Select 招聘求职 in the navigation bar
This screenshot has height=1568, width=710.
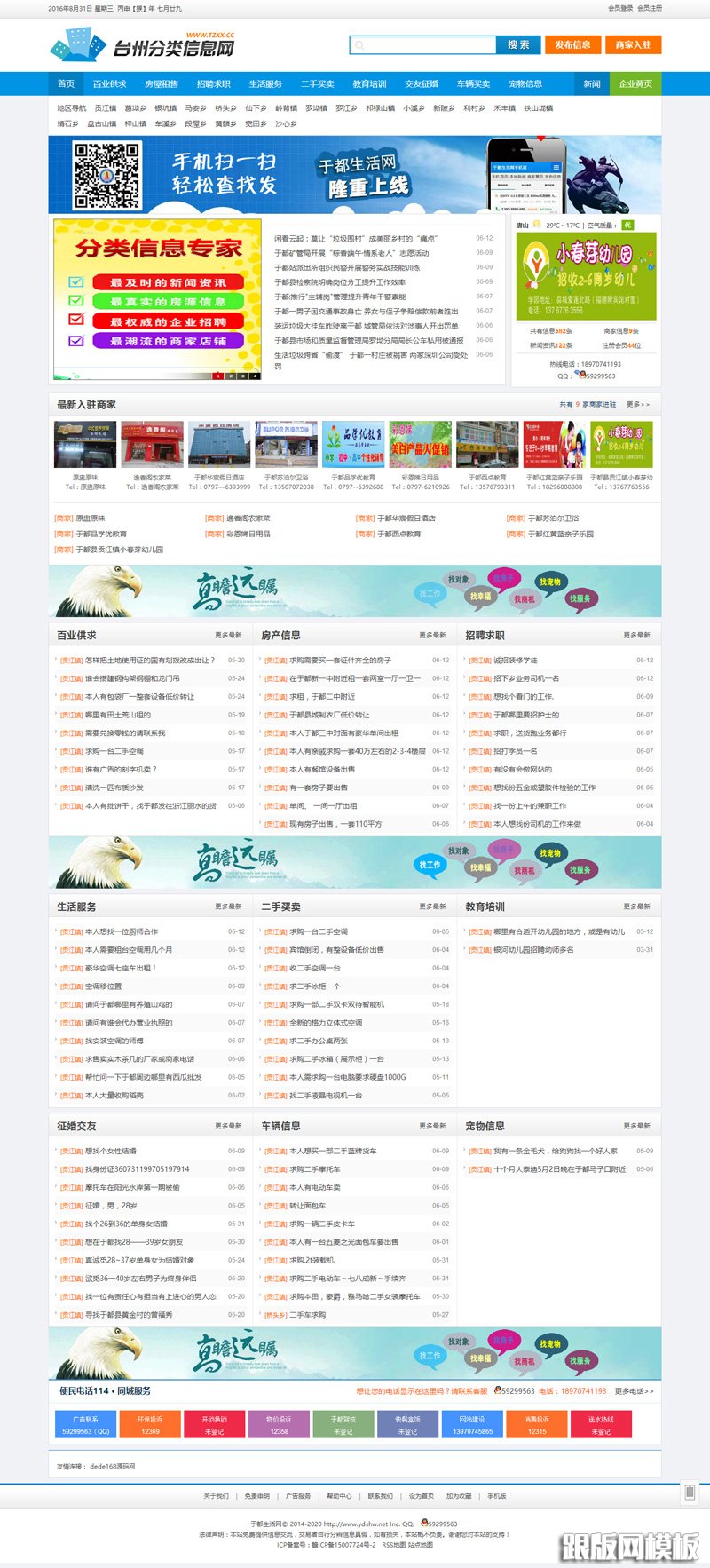click(213, 83)
